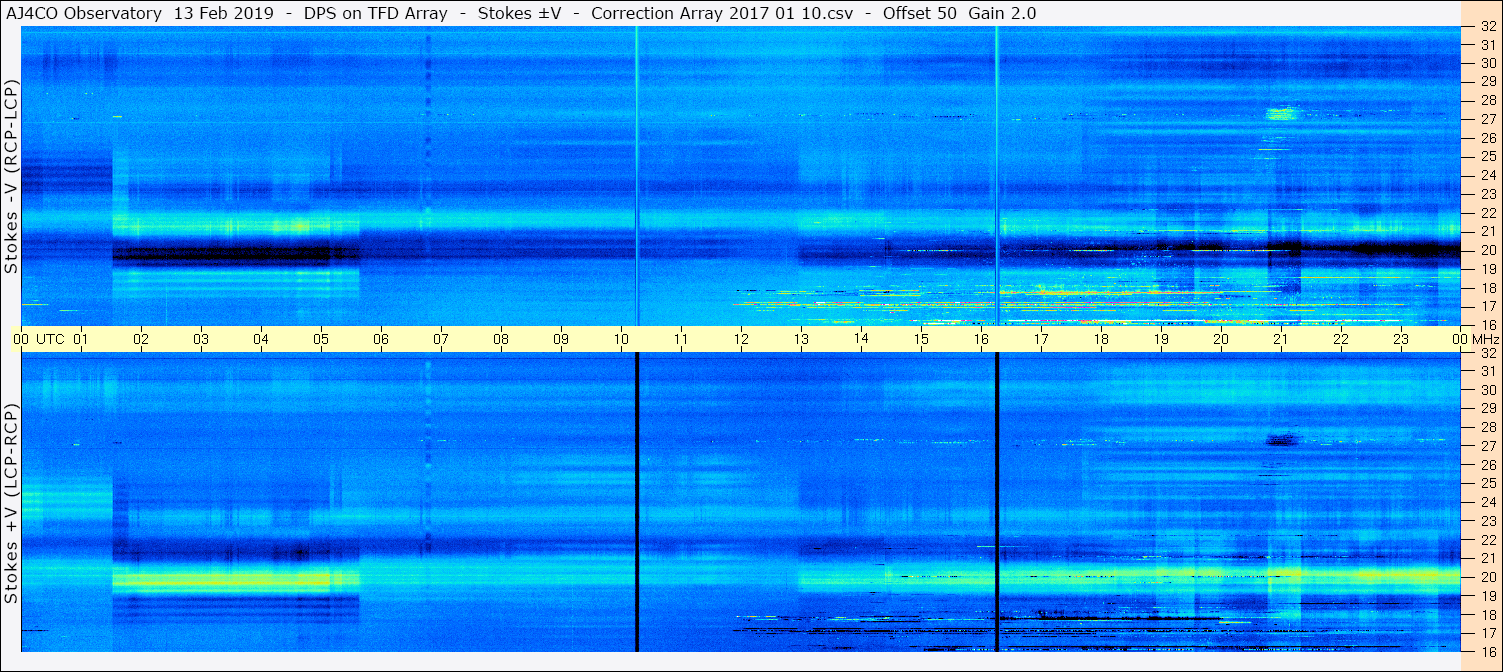
Task: Click the black vertical gap after hour 10, Stokes +V panel
Action: (636, 502)
